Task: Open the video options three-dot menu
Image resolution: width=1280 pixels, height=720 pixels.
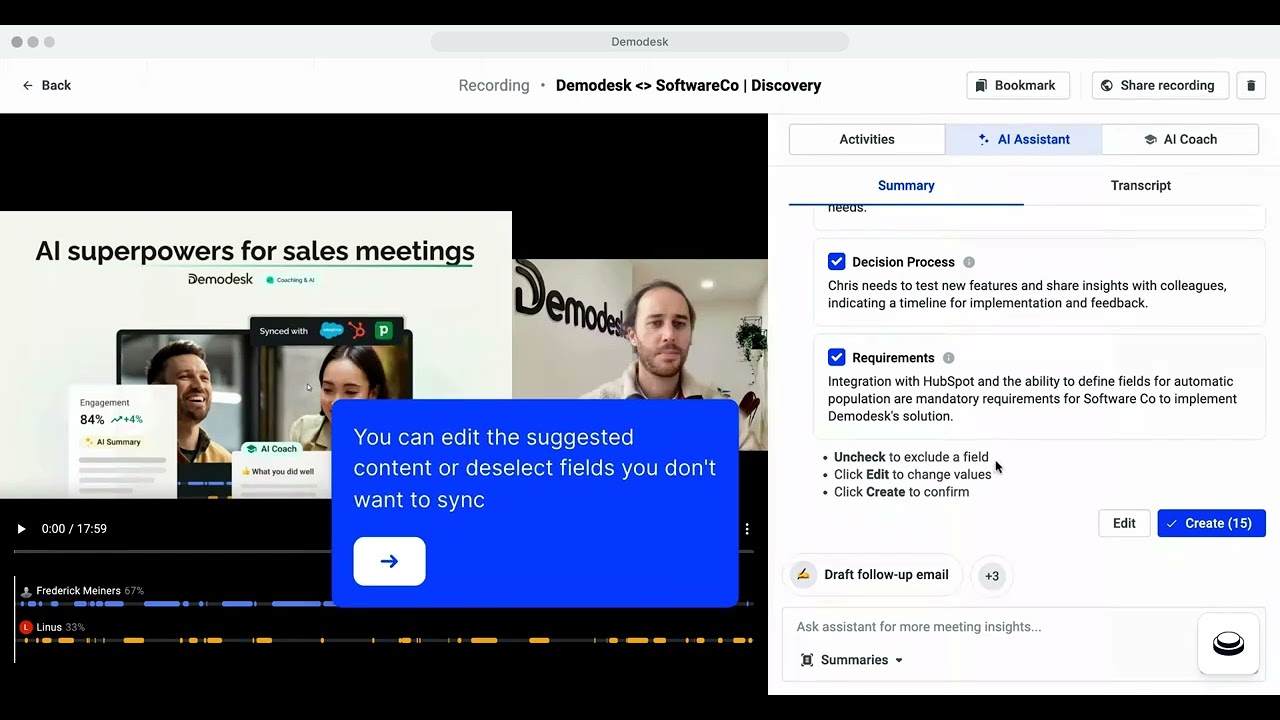Action: [x=747, y=529]
